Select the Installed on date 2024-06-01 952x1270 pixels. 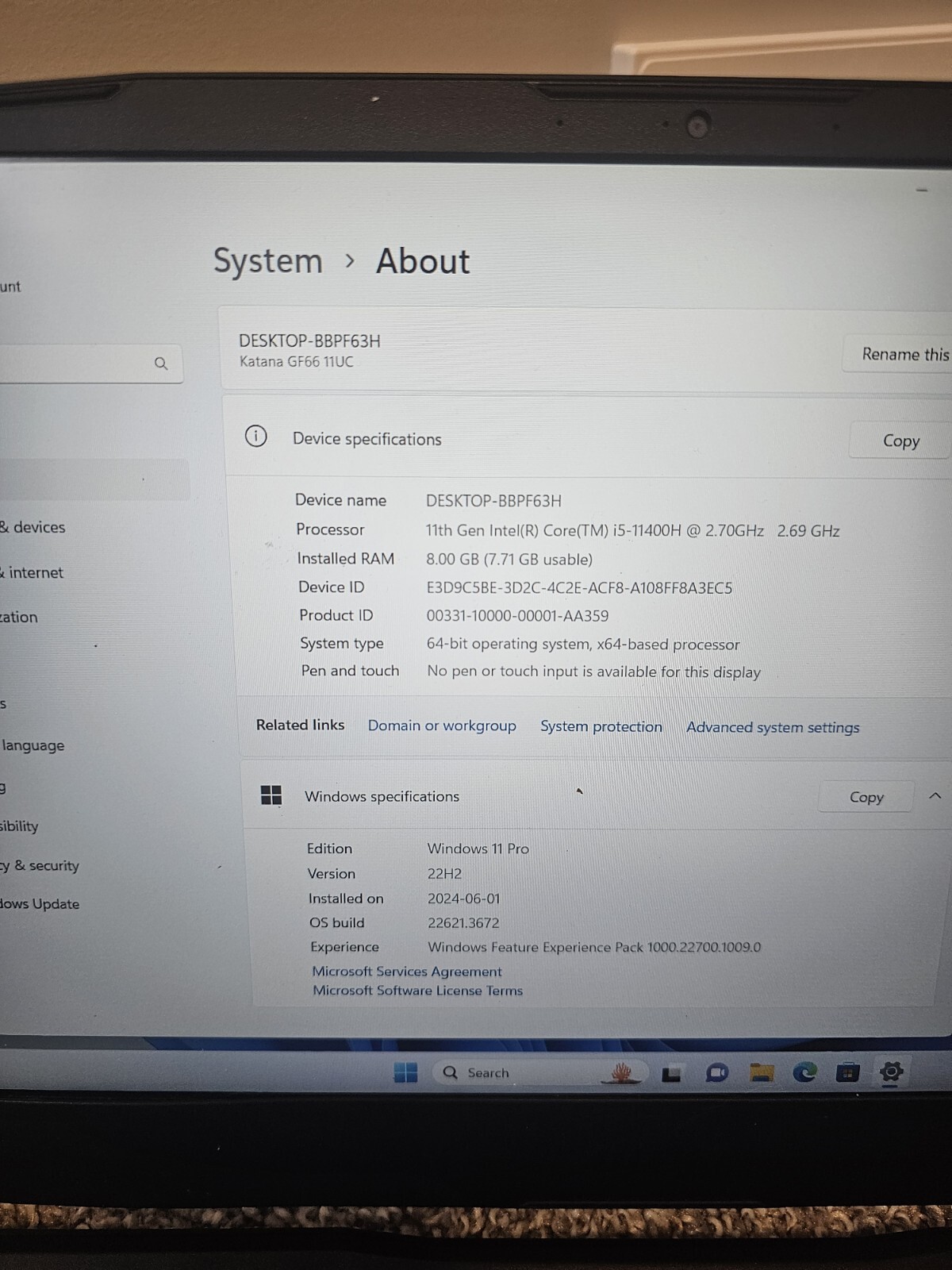[464, 899]
